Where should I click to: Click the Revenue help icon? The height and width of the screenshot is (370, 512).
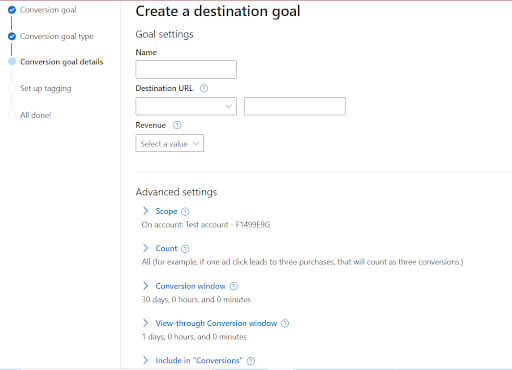177,125
